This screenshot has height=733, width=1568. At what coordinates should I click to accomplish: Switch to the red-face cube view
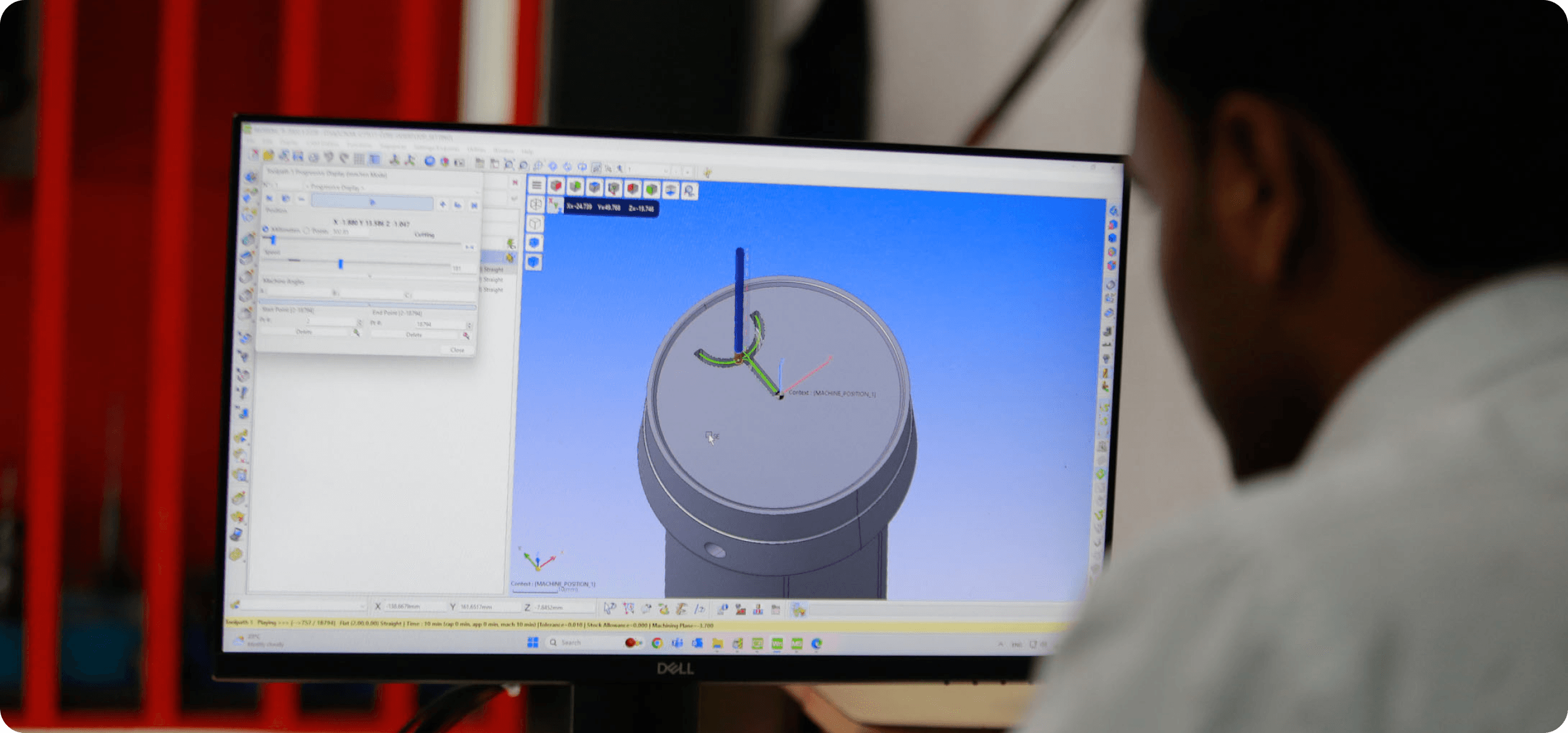click(556, 186)
